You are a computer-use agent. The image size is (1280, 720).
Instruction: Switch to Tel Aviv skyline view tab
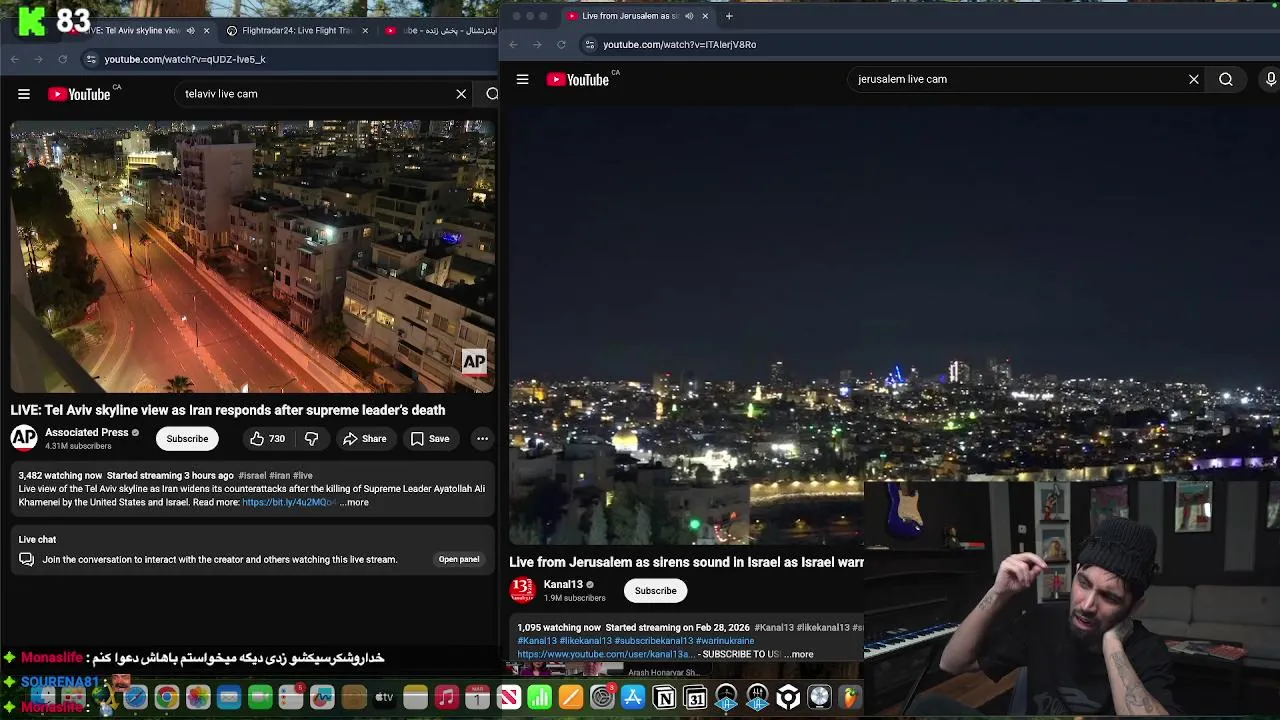[x=130, y=30]
